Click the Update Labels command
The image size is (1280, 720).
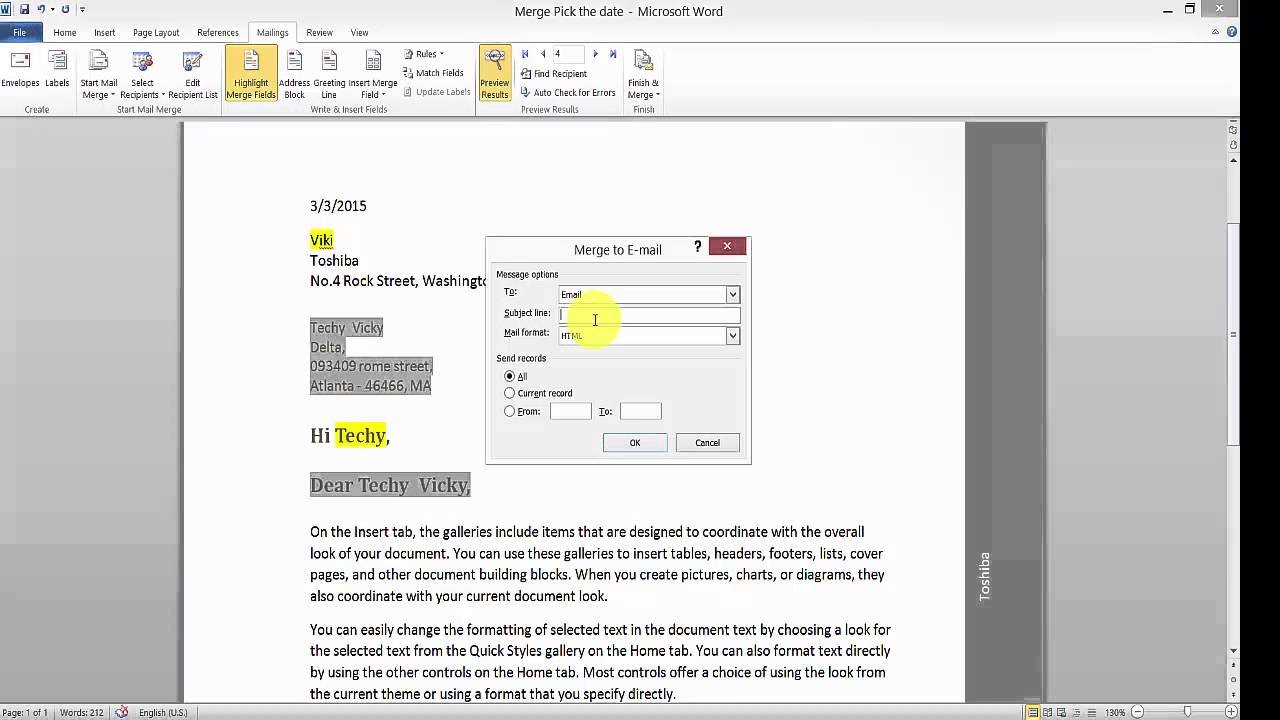tap(436, 92)
